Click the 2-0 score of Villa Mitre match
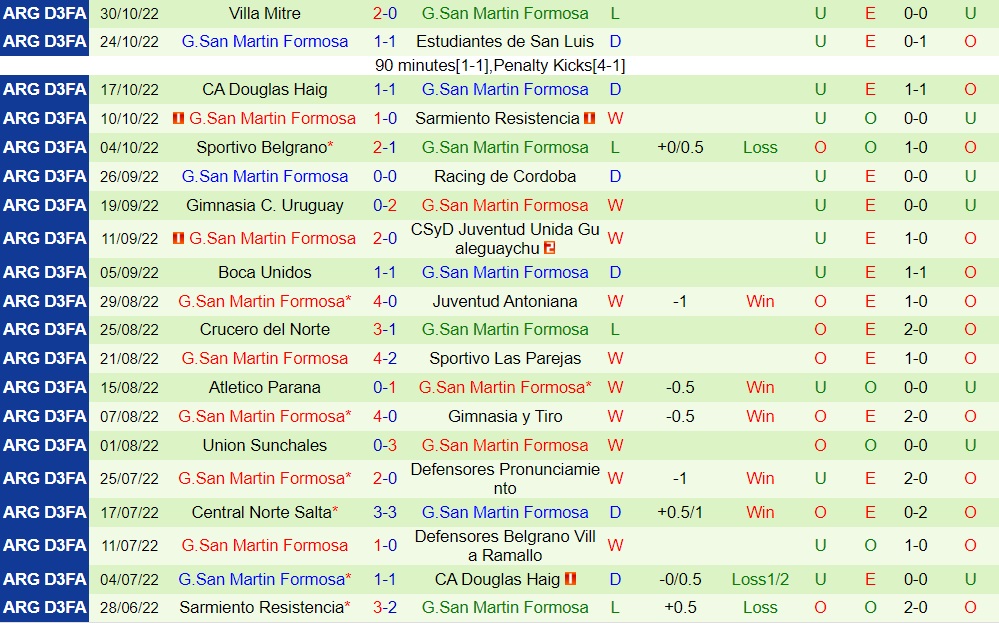This screenshot has width=999, height=623. pyautogui.click(x=385, y=13)
